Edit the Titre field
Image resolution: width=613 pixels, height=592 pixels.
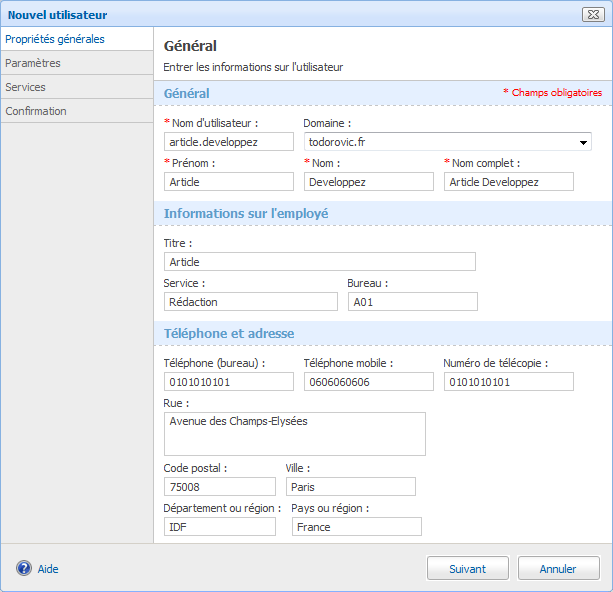(x=319, y=262)
